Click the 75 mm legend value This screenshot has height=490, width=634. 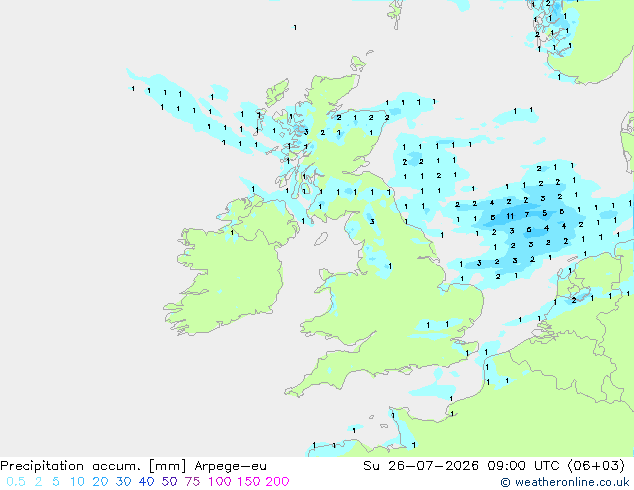pos(192,482)
